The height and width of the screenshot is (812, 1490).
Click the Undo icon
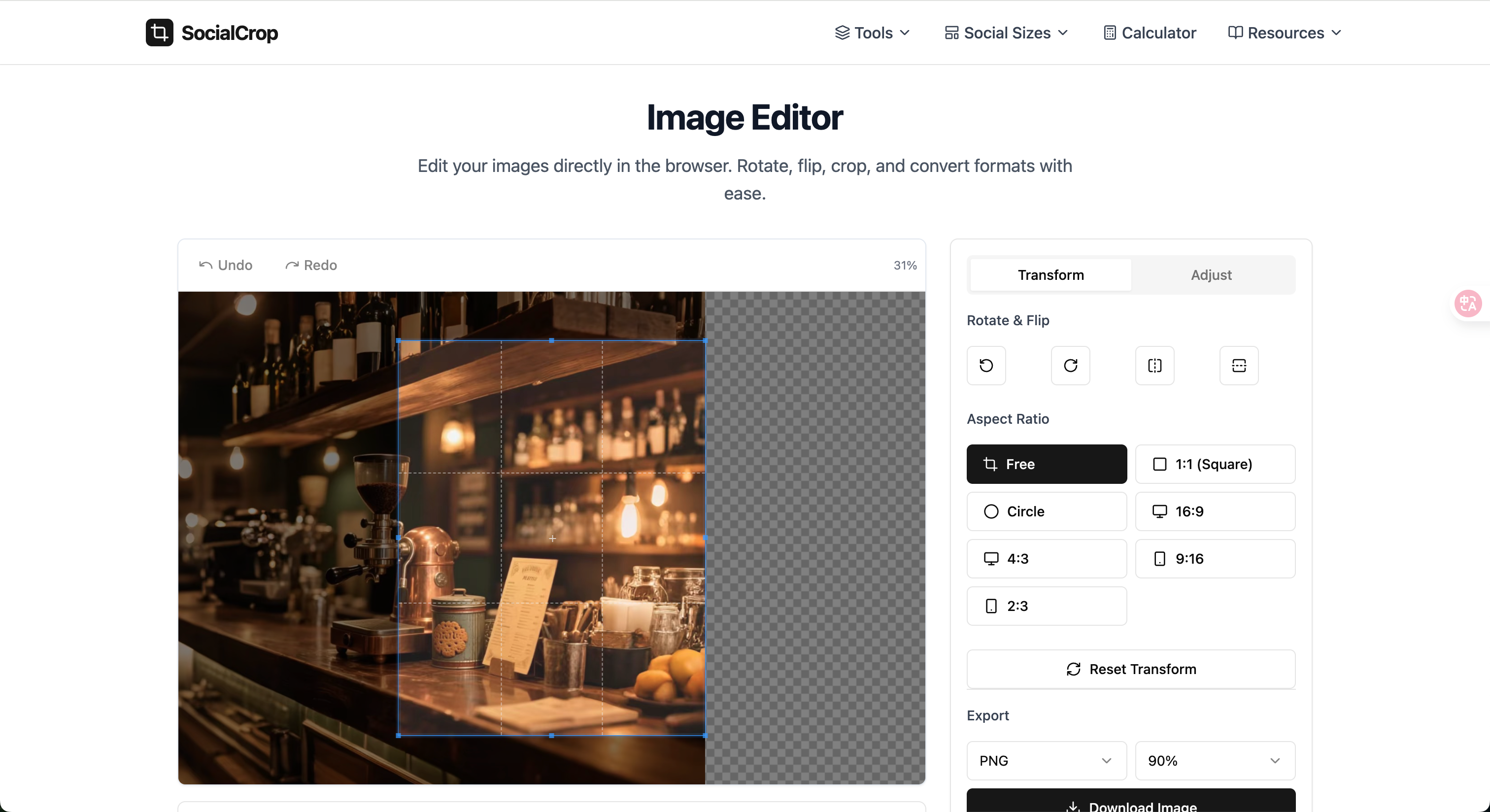point(205,265)
